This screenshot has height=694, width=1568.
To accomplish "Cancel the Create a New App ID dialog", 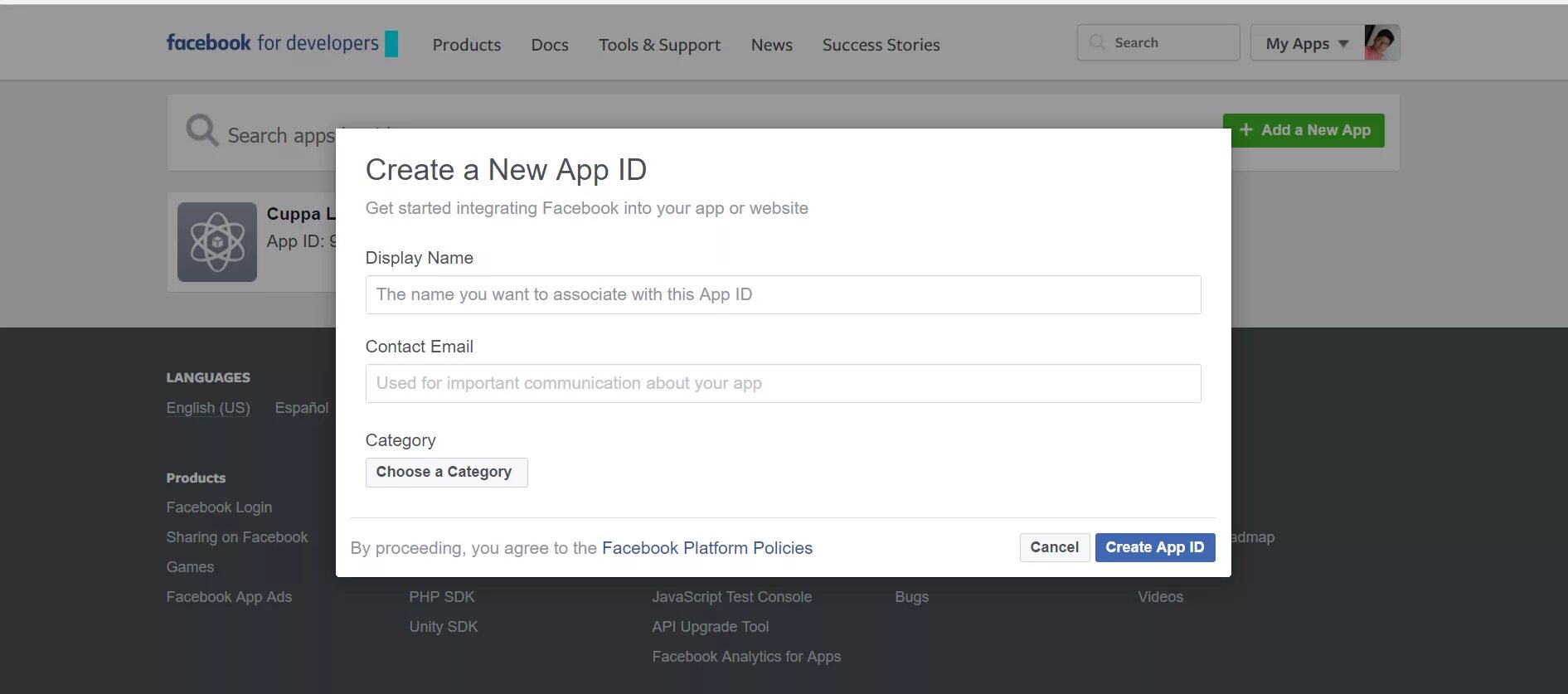I will [1055, 547].
